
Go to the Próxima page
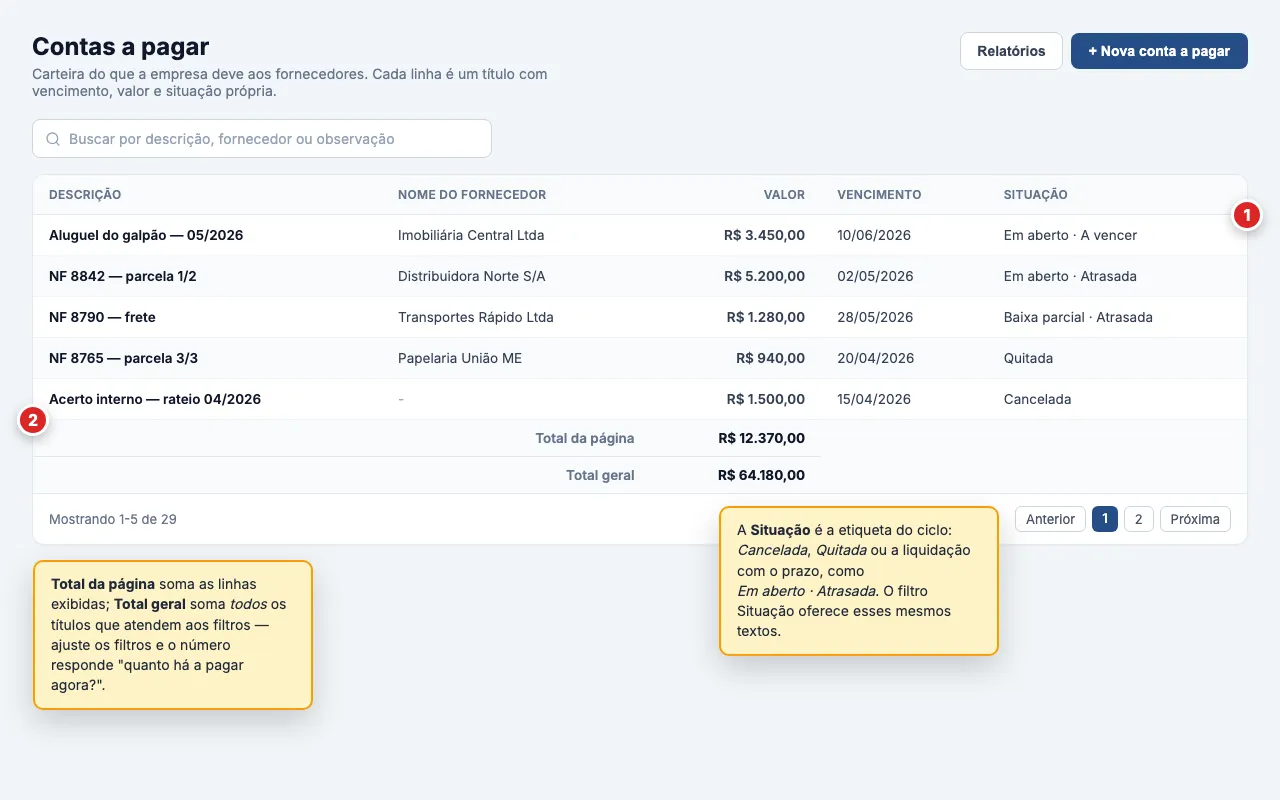point(1195,519)
